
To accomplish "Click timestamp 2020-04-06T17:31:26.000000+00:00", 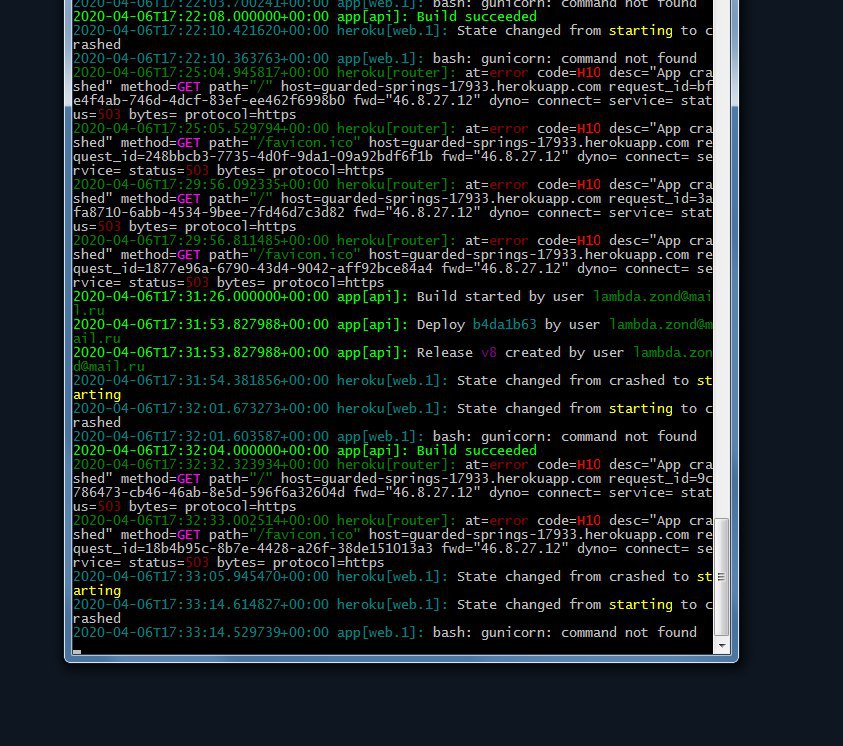I will [x=201, y=297].
